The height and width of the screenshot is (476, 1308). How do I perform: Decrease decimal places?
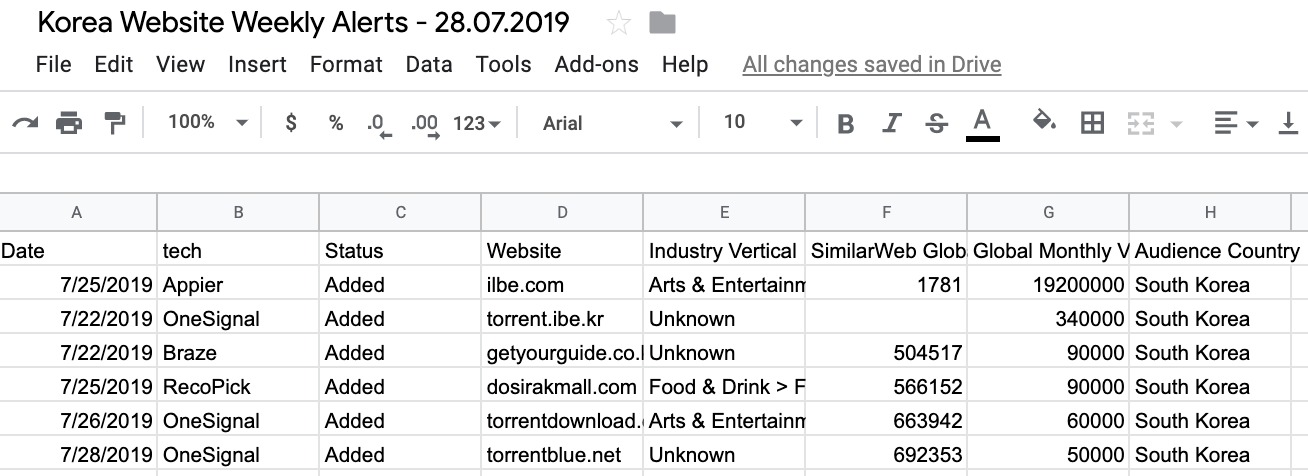point(379,124)
